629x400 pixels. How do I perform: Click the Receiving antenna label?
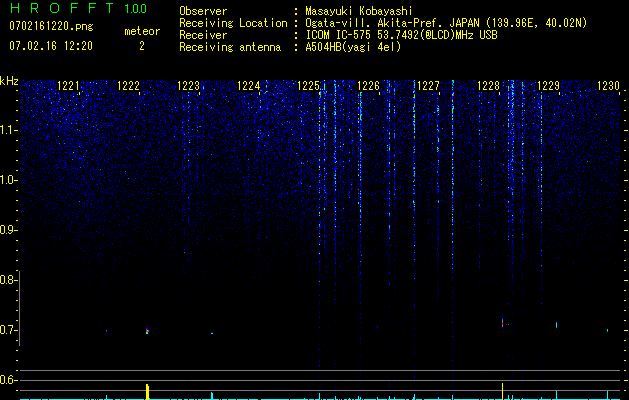tap(230, 47)
